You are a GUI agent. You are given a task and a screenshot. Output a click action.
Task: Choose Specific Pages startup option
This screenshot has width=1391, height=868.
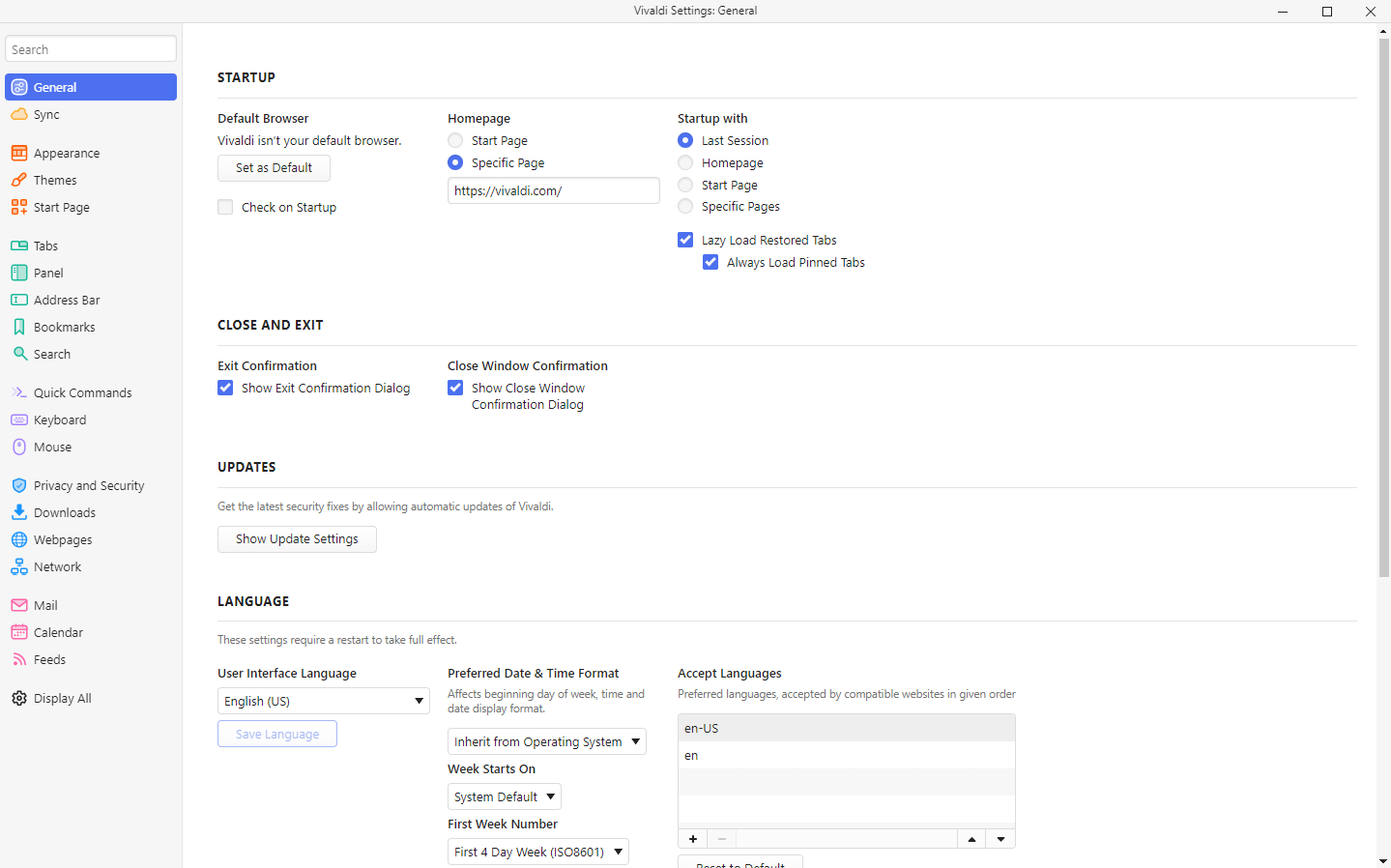coord(685,206)
